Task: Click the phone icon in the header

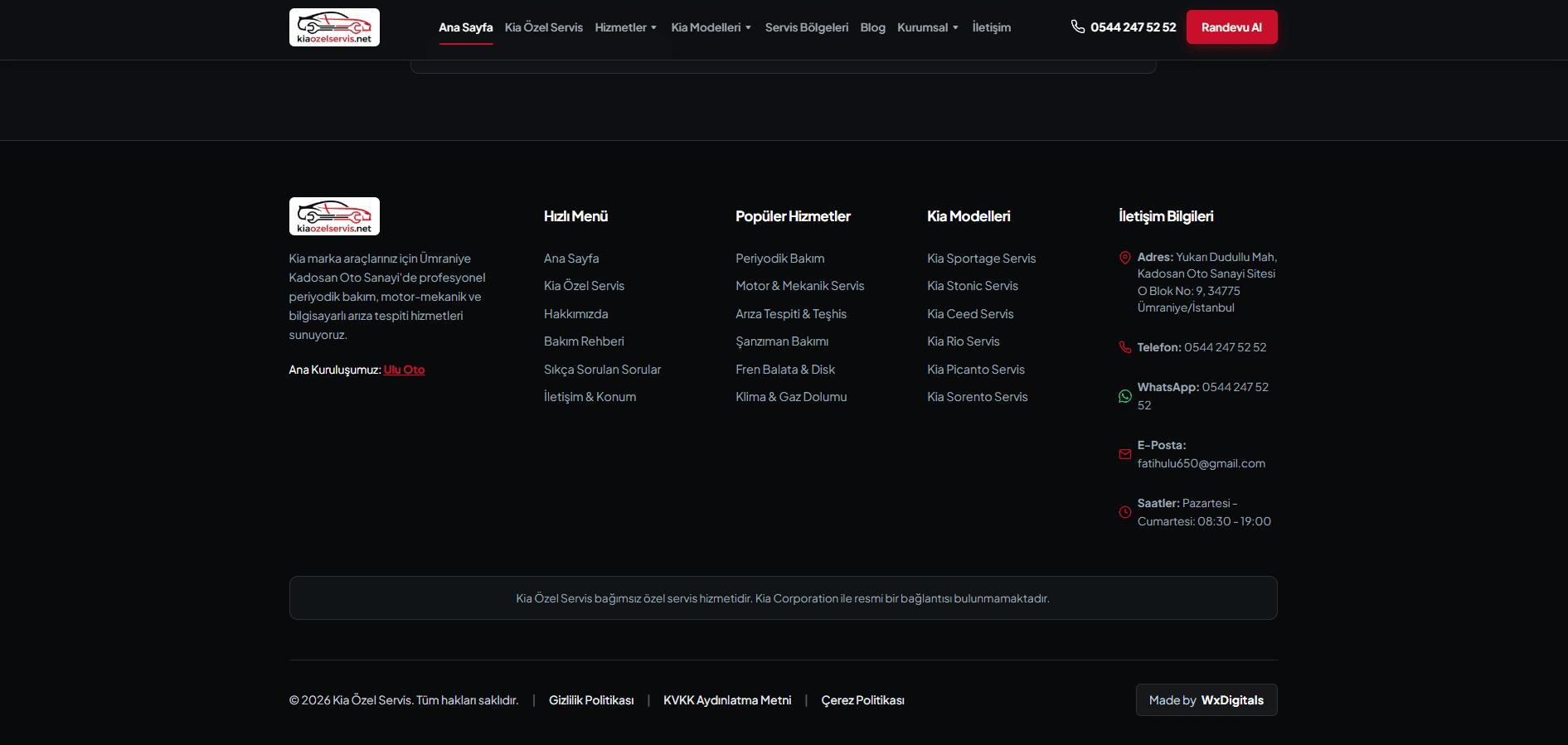Action: click(x=1078, y=27)
